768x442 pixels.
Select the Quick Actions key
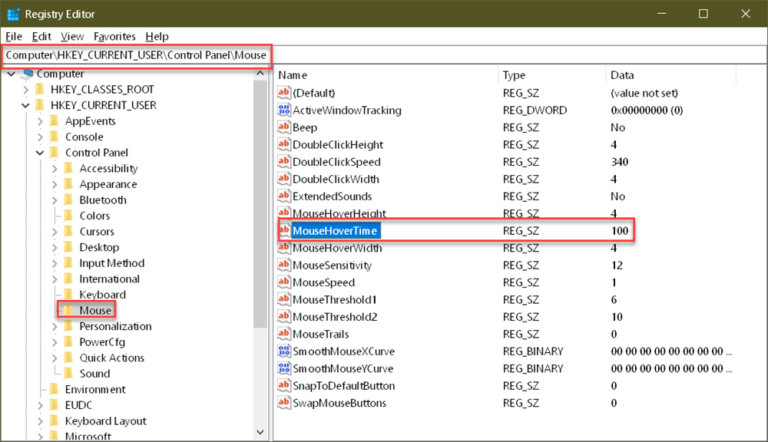[x=112, y=358]
